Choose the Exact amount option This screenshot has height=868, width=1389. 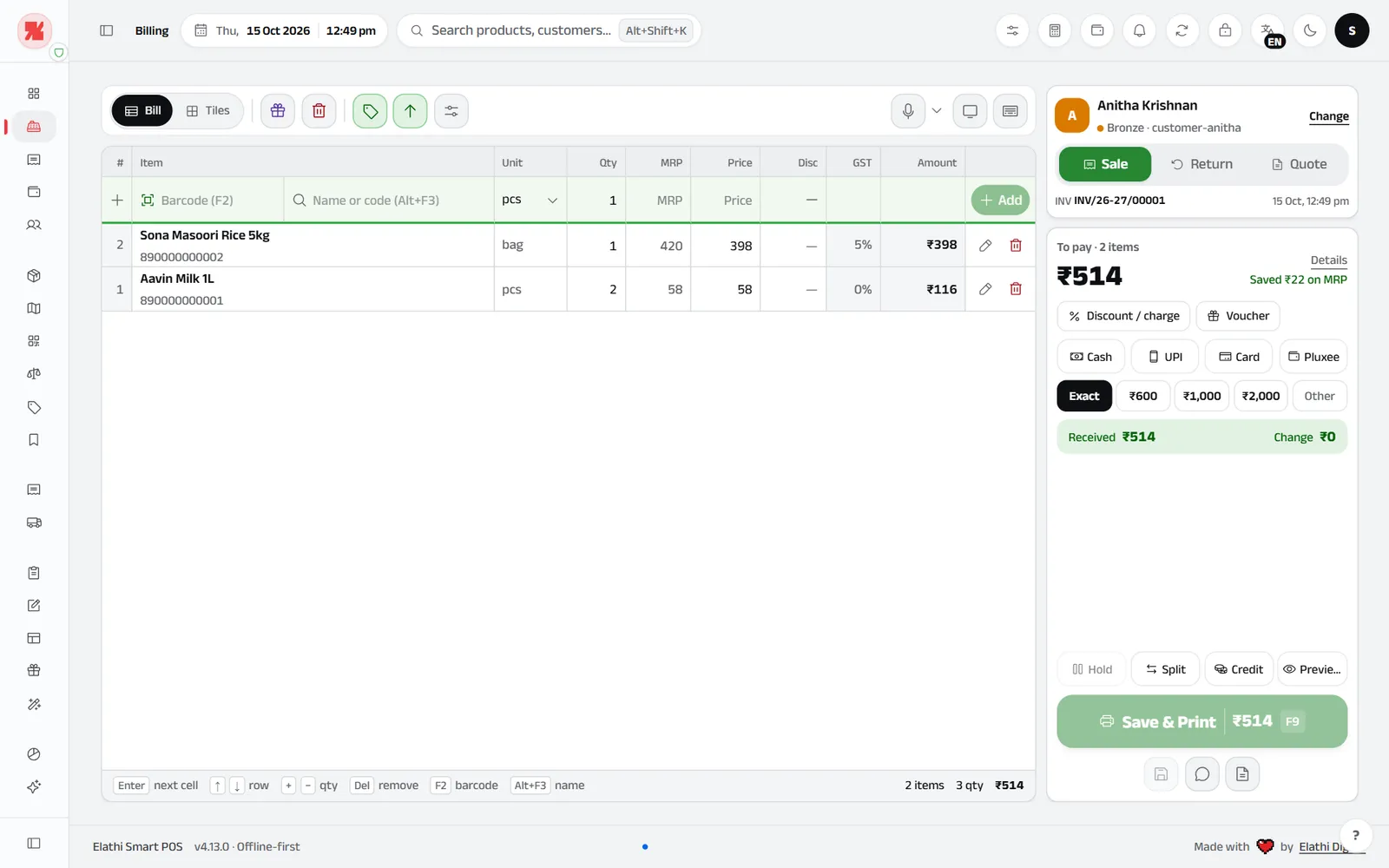point(1084,396)
